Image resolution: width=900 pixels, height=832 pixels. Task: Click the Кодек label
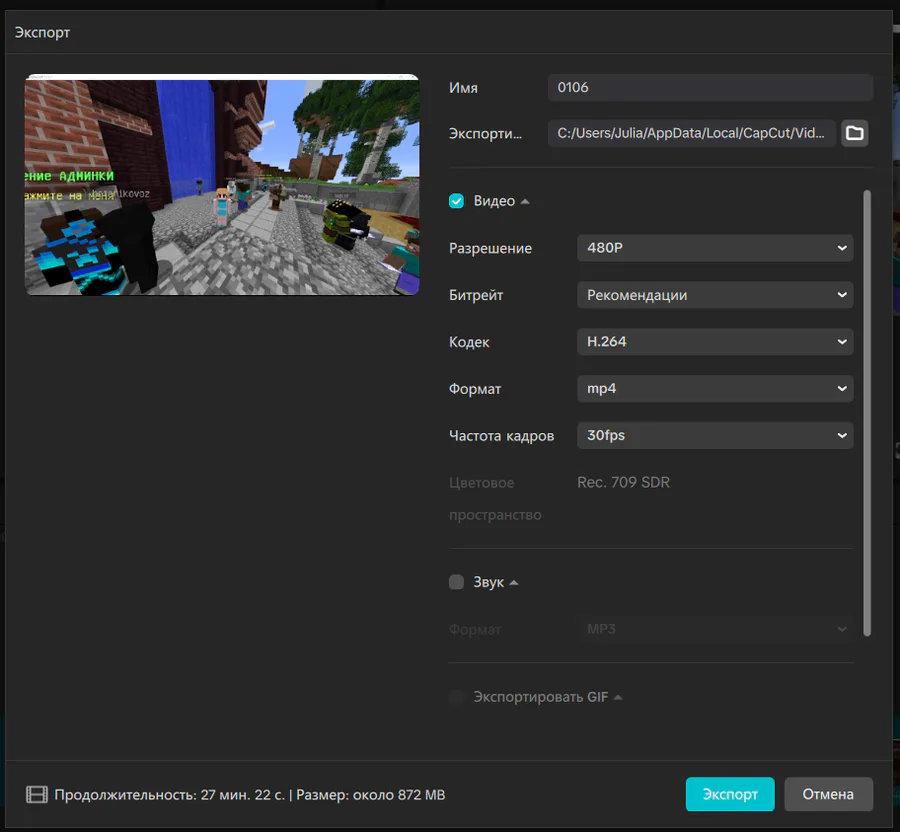pyautogui.click(x=469, y=343)
